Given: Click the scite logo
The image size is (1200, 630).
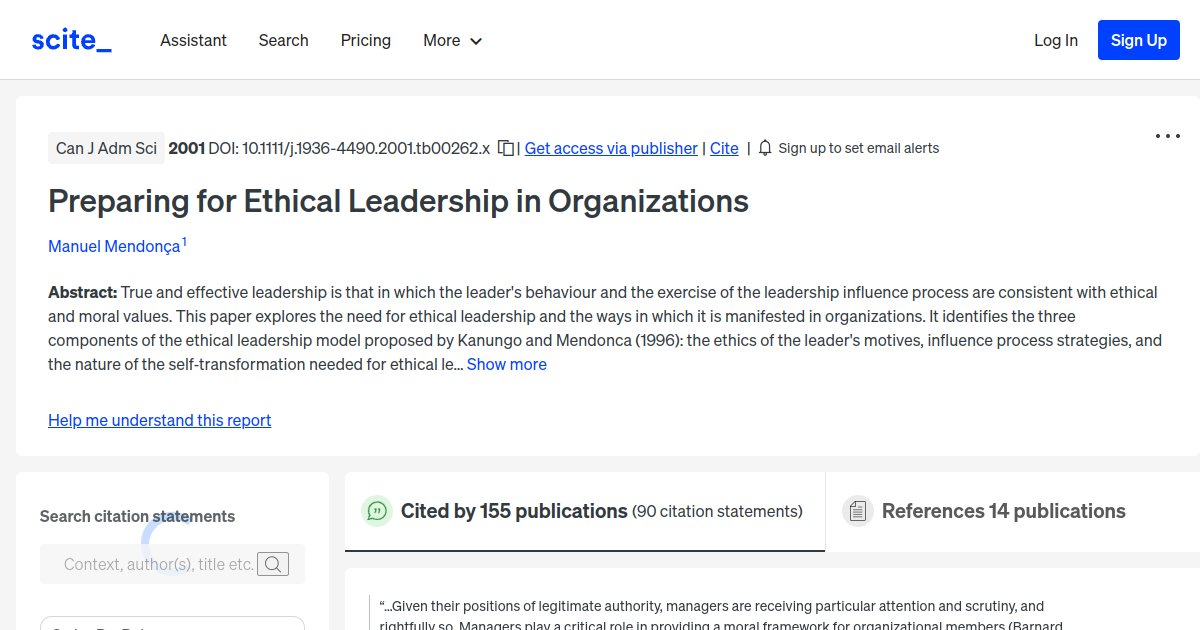Looking at the screenshot, I should [70, 39].
